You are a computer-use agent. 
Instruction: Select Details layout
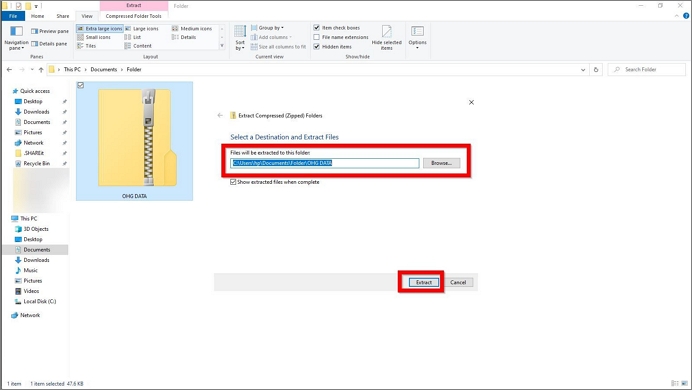point(184,37)
